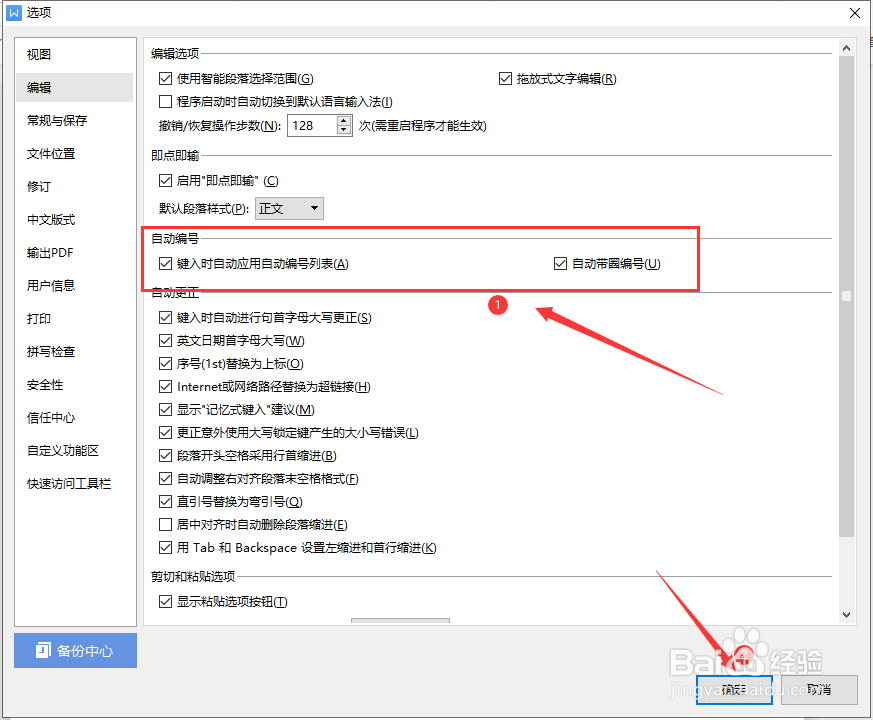This screenshot has height=720, width=873.
Task: Decrease undo steps with down spinner arrow
Action: [344, 131]
